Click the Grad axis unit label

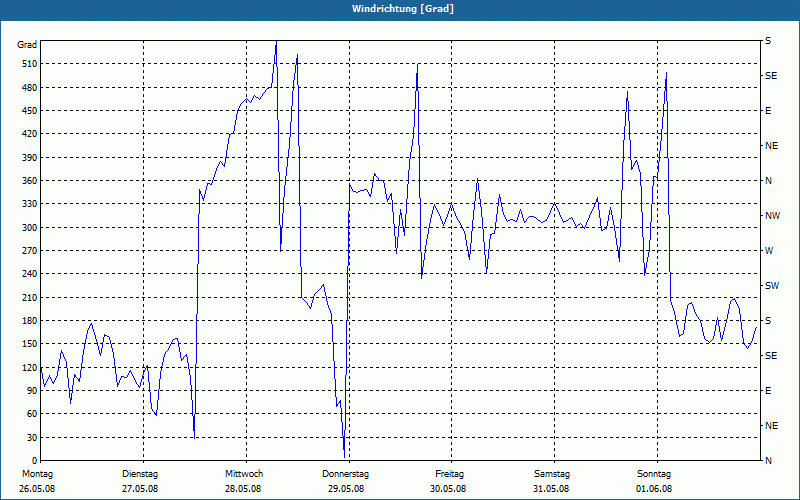[27, 45]
